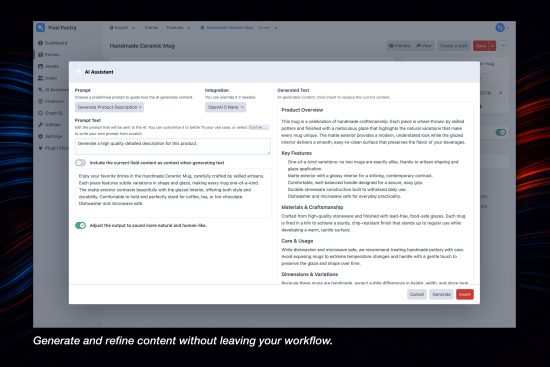Click the AI Assistant dialog title
This screenshot has height=367, width=550.
point(99,72)
